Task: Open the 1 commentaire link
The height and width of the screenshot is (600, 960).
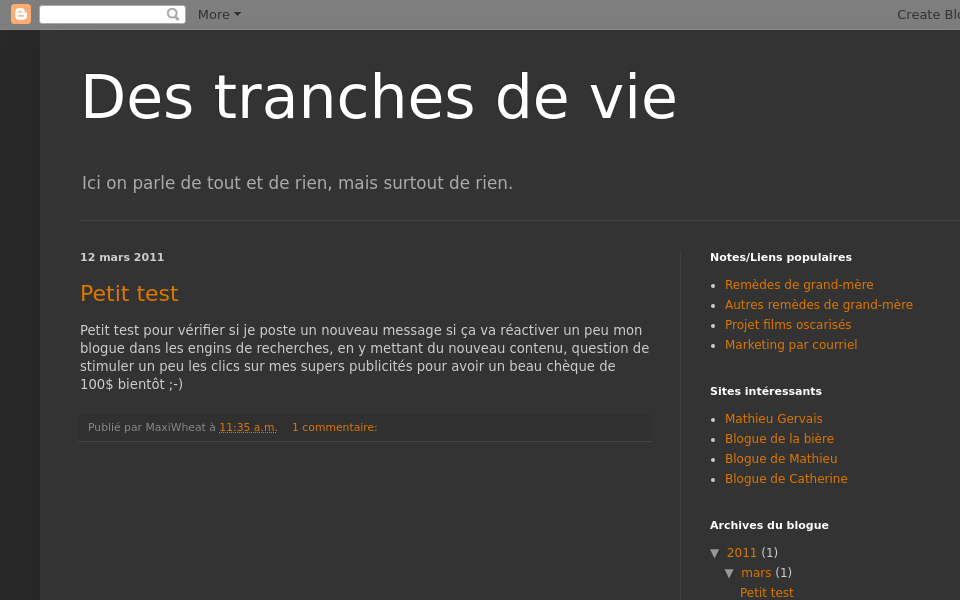Action: pyautogui.click(x=334, y=427)
